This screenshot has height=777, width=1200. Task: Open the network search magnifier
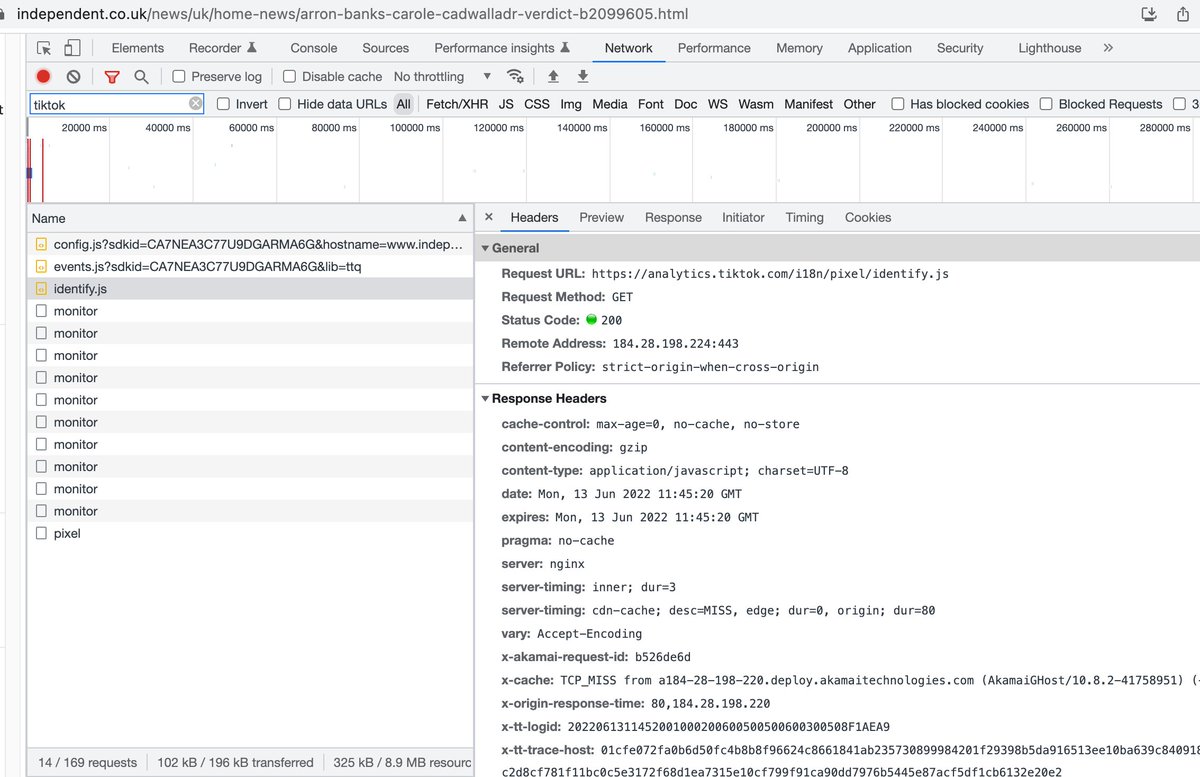[141, 76]
